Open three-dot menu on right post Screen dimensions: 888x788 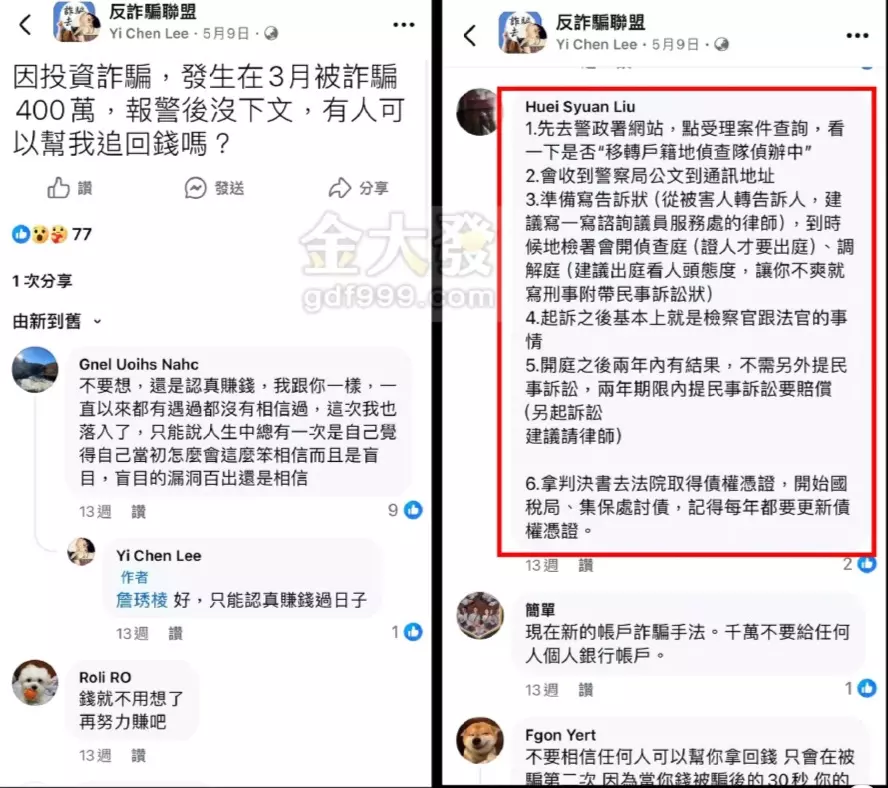tap(857, 36)
